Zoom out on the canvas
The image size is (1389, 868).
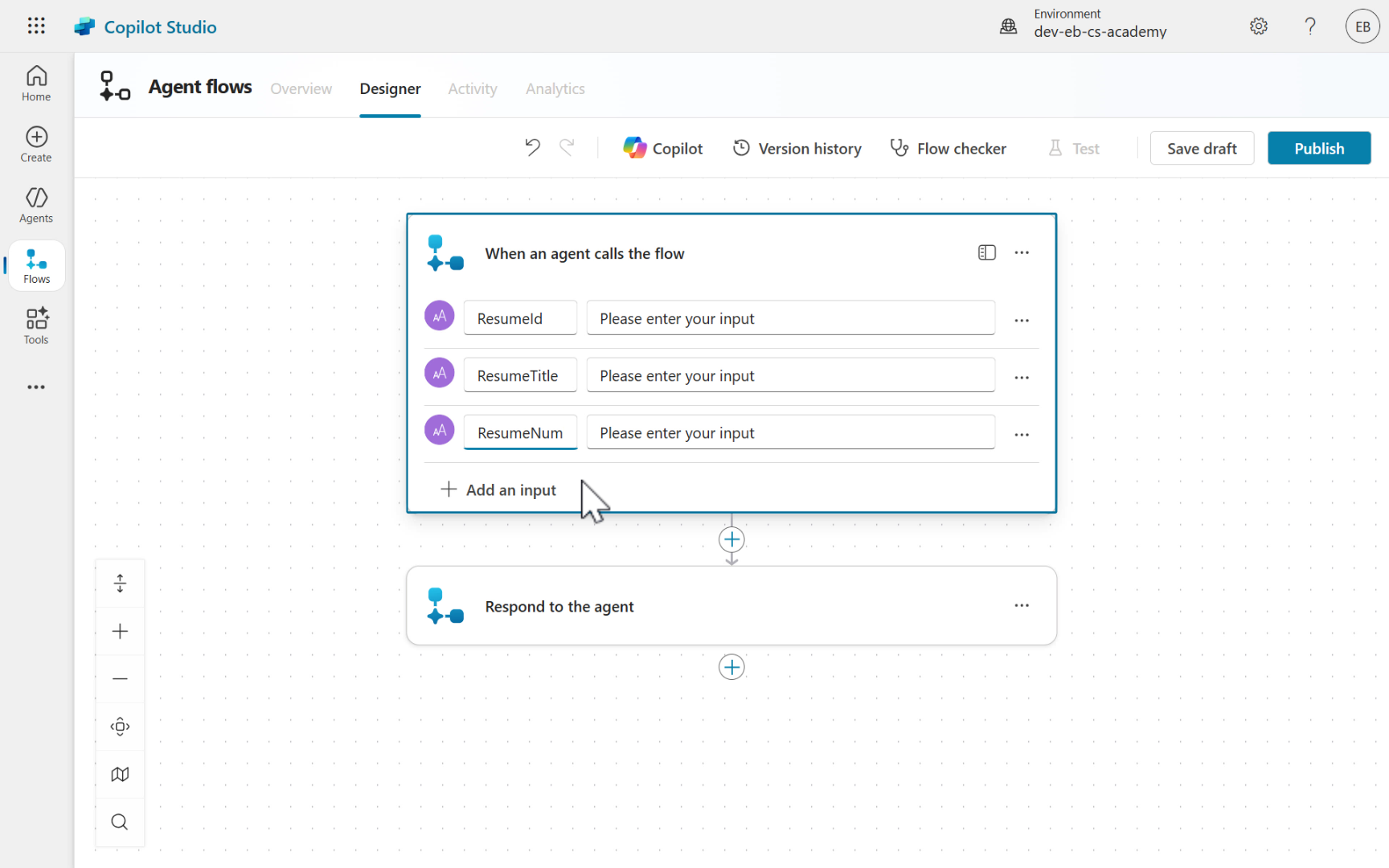click(120, 679)
